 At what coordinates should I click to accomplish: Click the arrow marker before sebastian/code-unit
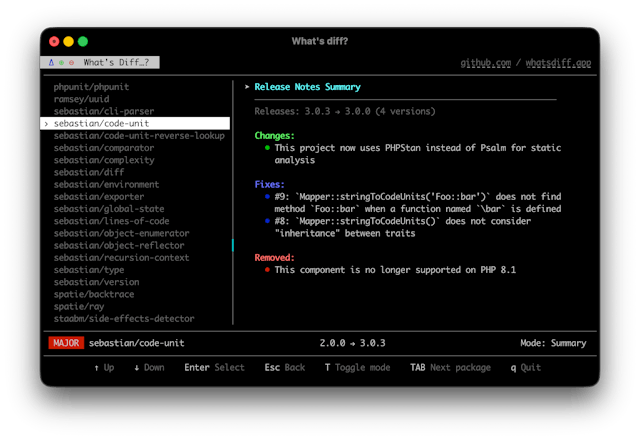46,123
